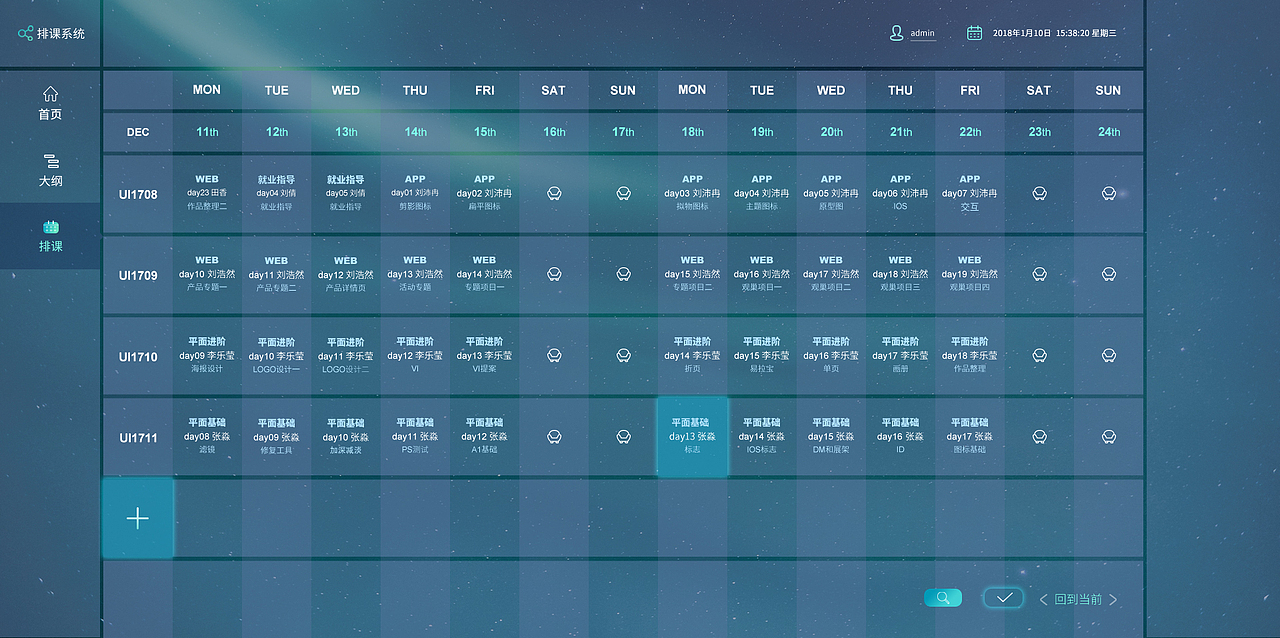Viewport: 1280px width, 638px height.
Task: Open the day05 刘倩 就业指导 lesson cell
Action: (x=346, y=193)
